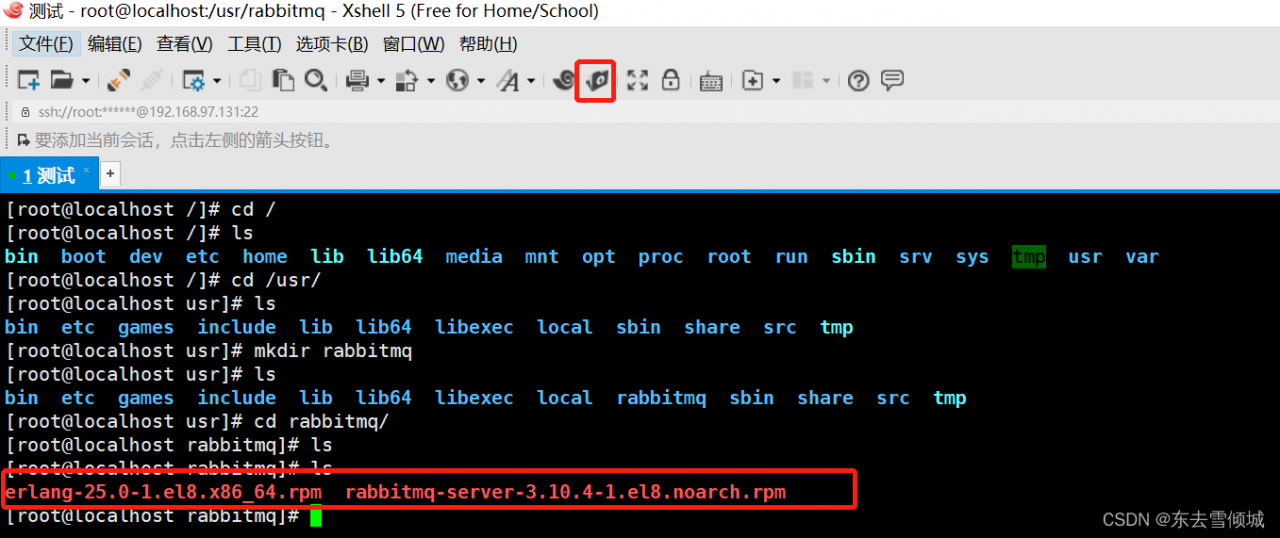Add a new tab with plus button
1280x538 pixels.
(110, 173)
